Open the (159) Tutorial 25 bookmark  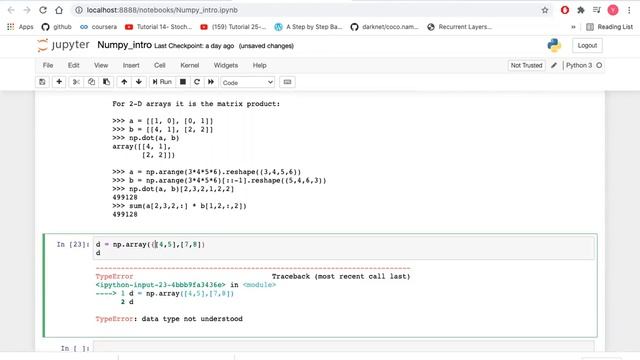coord(233,27)
